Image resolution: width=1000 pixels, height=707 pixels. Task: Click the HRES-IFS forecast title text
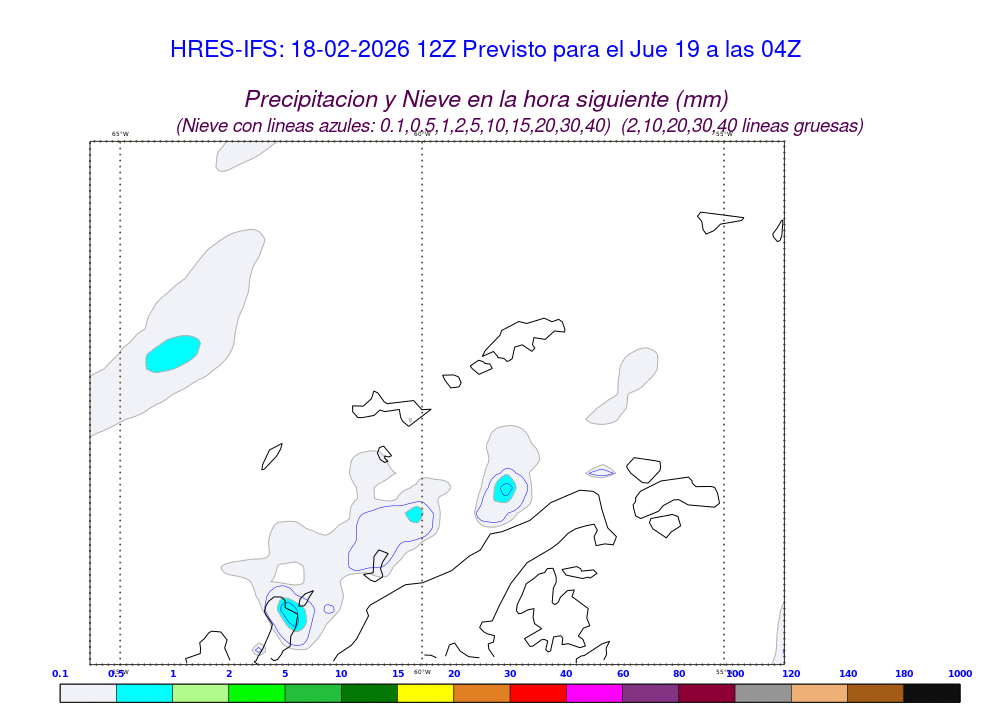[x=485, y=50]
